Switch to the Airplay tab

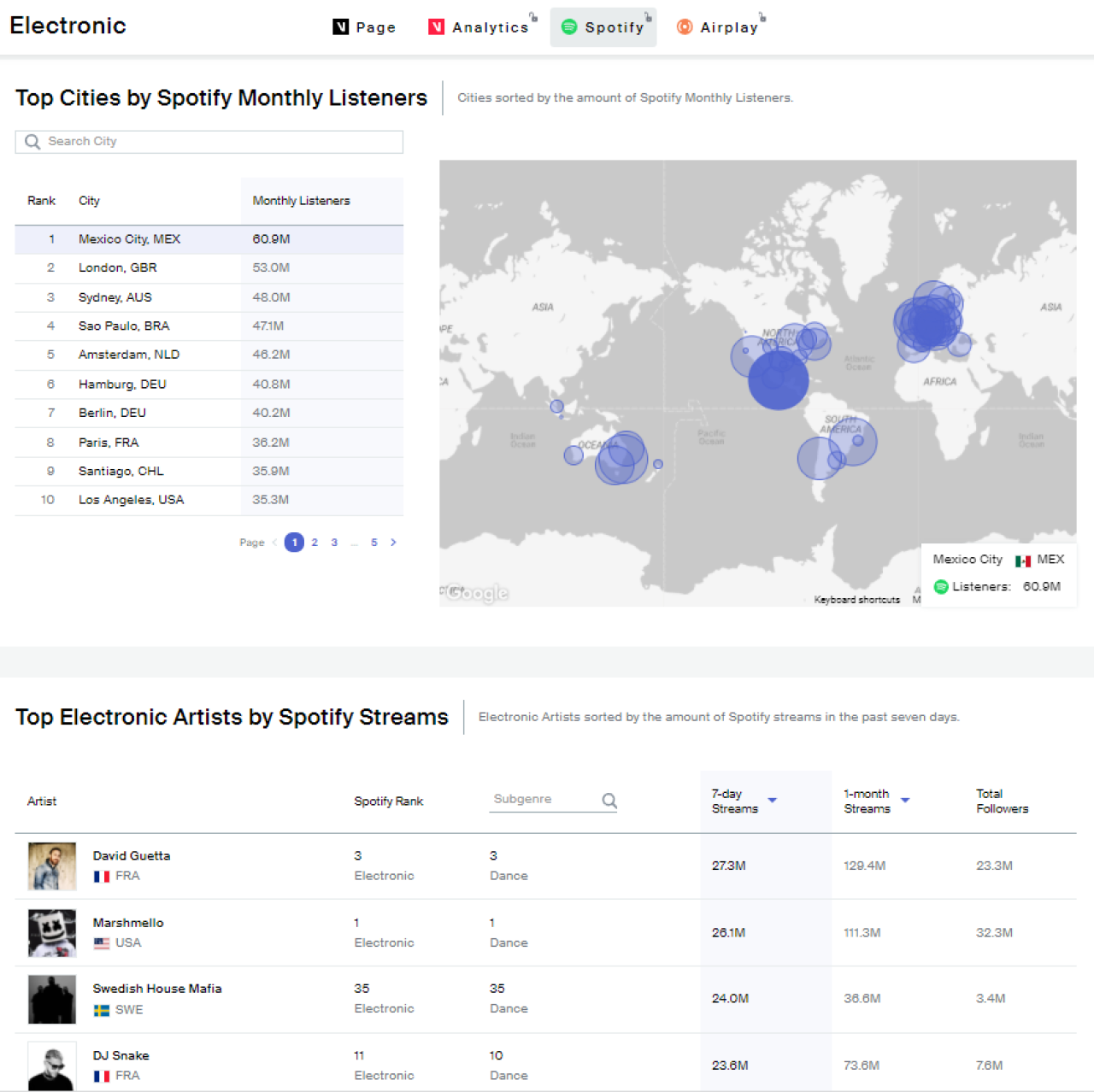pos(728,27)
